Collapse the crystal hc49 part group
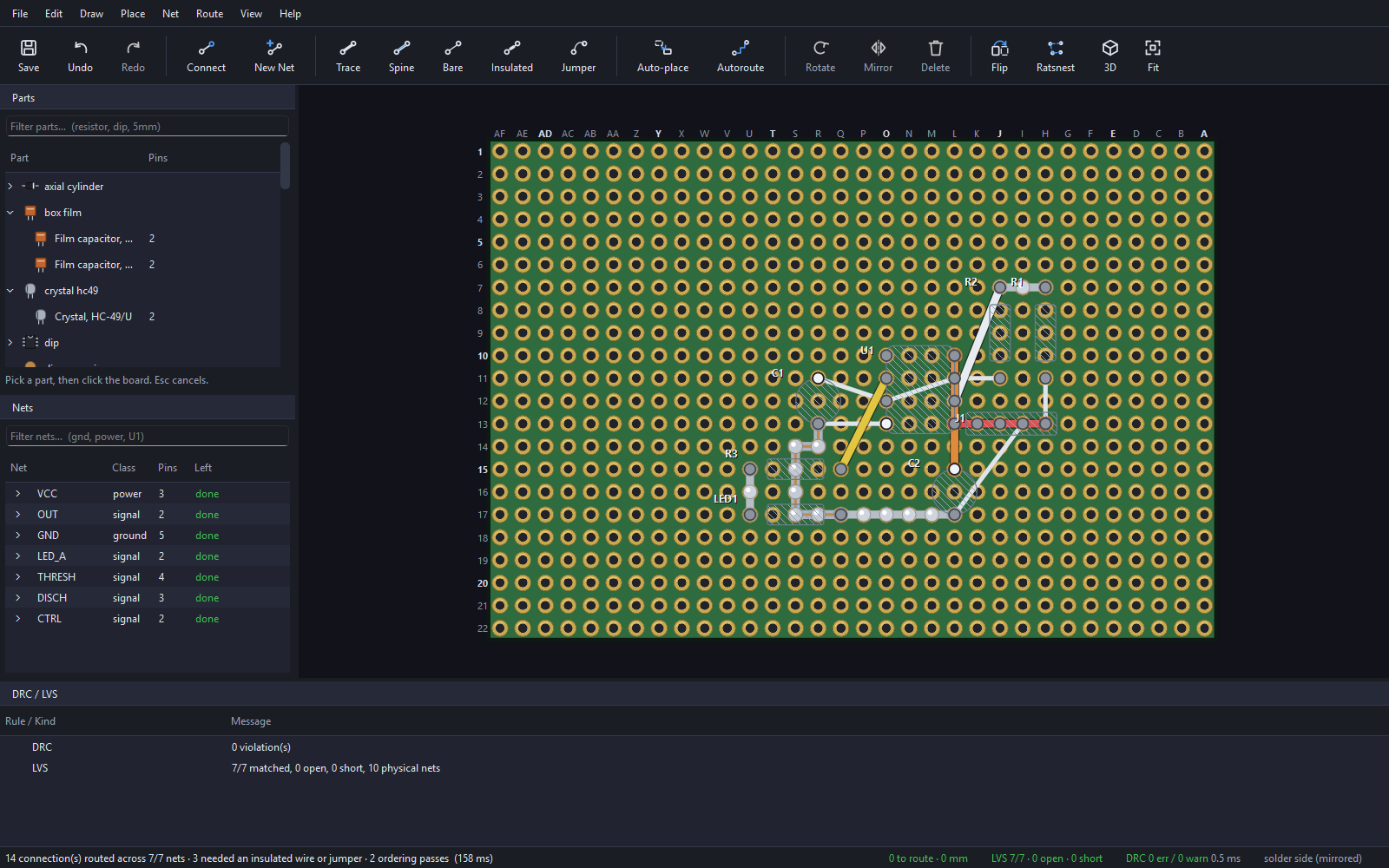1389x868 pixels. pyautogui.click(x=10, y=291)
